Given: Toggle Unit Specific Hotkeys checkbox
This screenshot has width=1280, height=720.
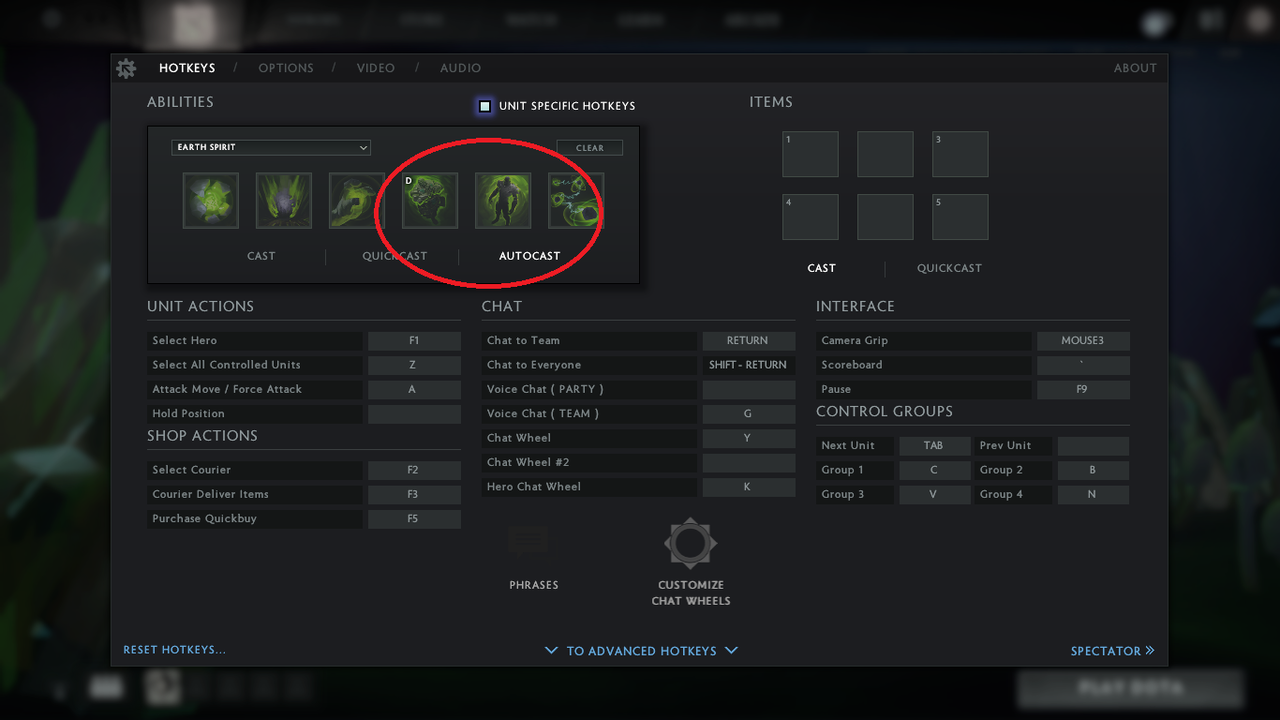Looking at the screenshot, I should pyautogui.click(x=485, y=106).
